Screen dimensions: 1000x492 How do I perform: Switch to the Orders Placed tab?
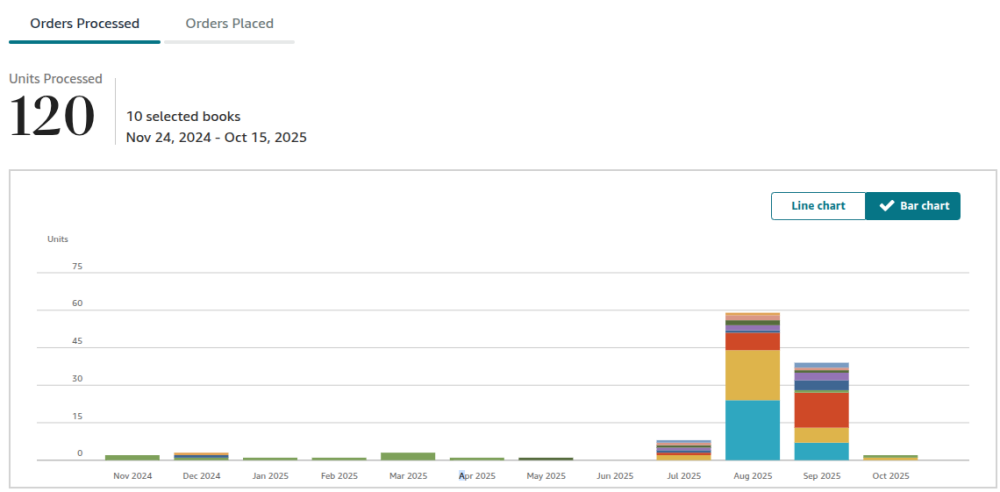coord(229,23)
